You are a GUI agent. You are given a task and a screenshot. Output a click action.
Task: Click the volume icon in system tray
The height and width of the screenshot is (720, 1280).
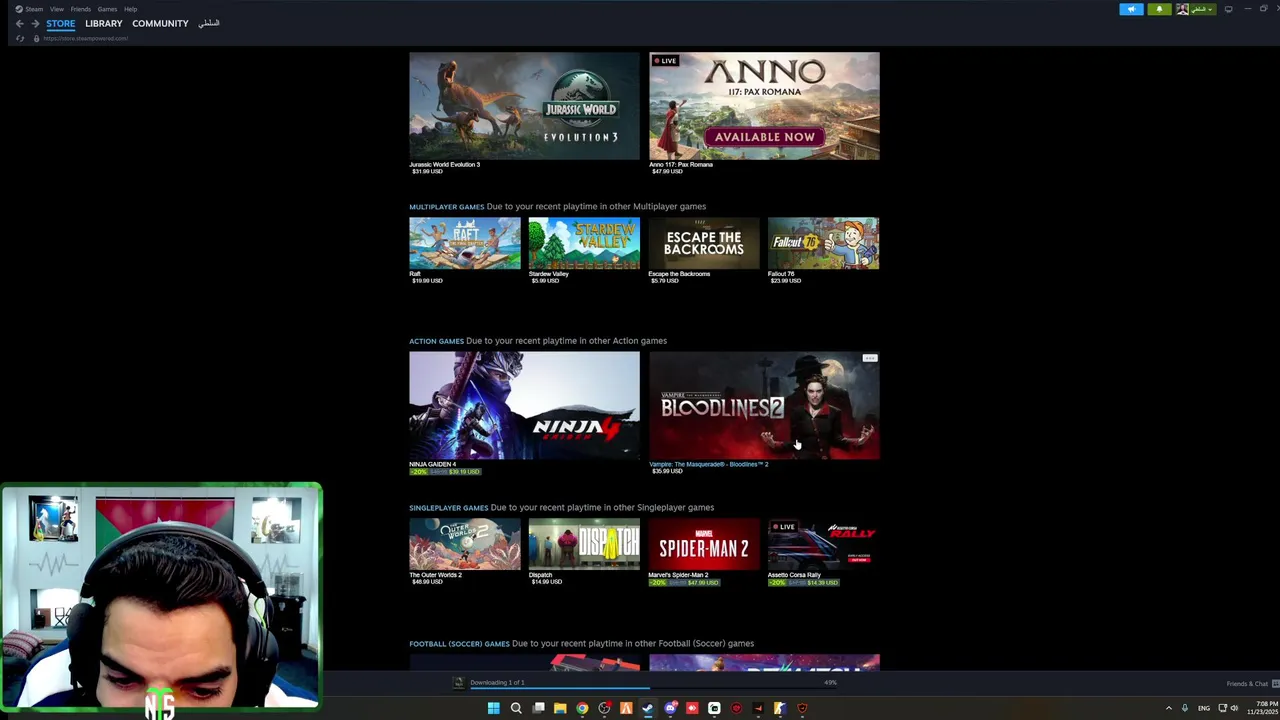pyautogui.click(x=1234, y=708)
